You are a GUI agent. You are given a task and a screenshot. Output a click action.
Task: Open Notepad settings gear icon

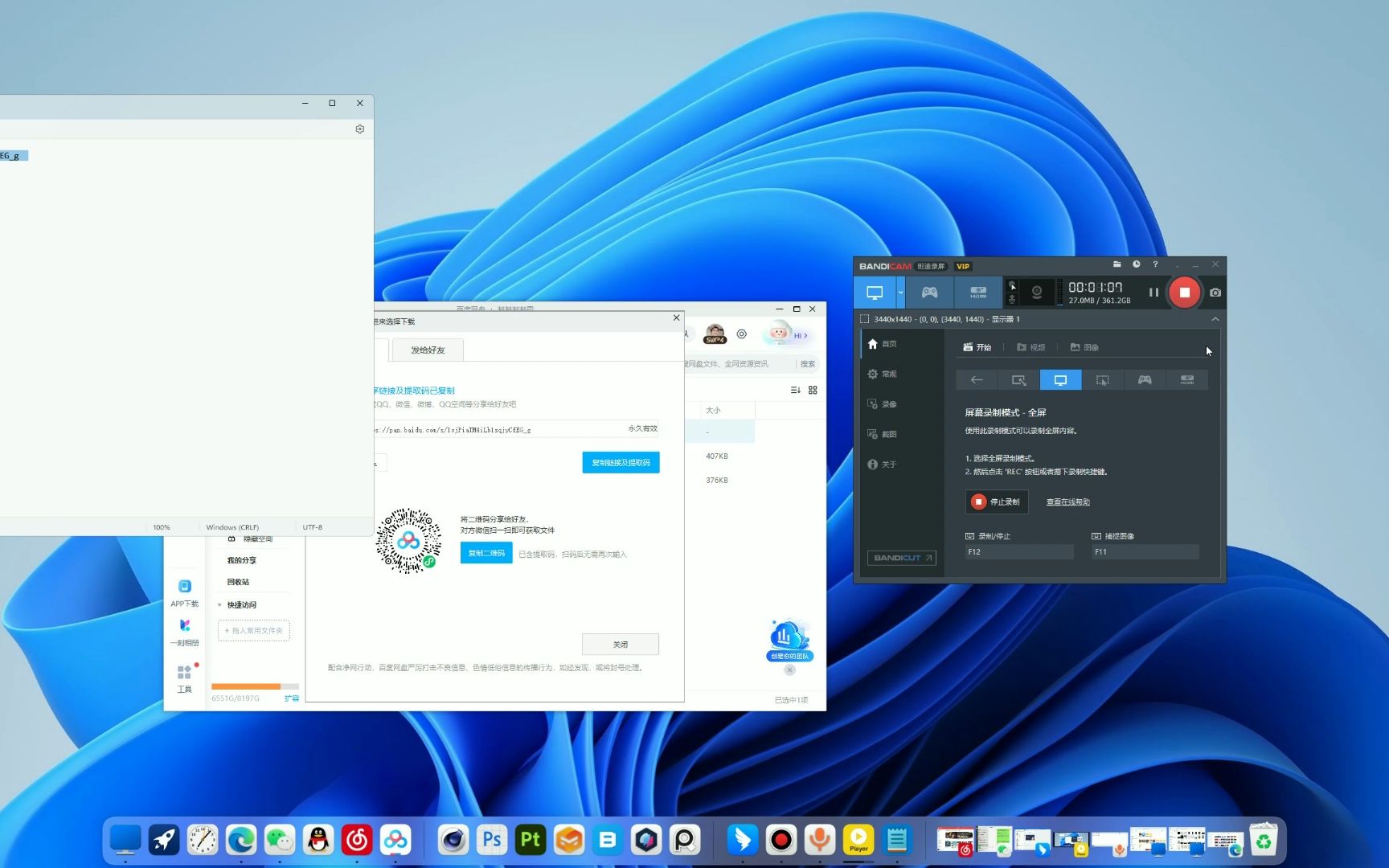(x=360, y=129)
